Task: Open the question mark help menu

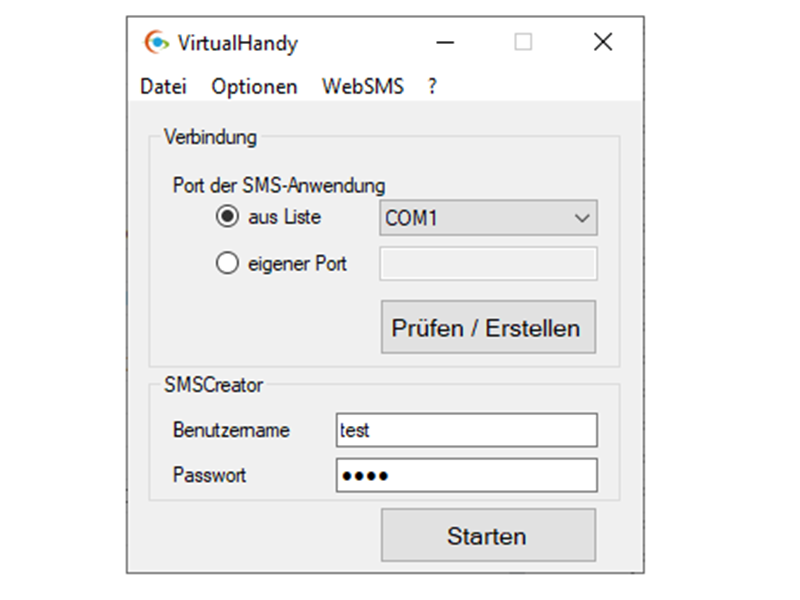Action: (x=432, y=86)
